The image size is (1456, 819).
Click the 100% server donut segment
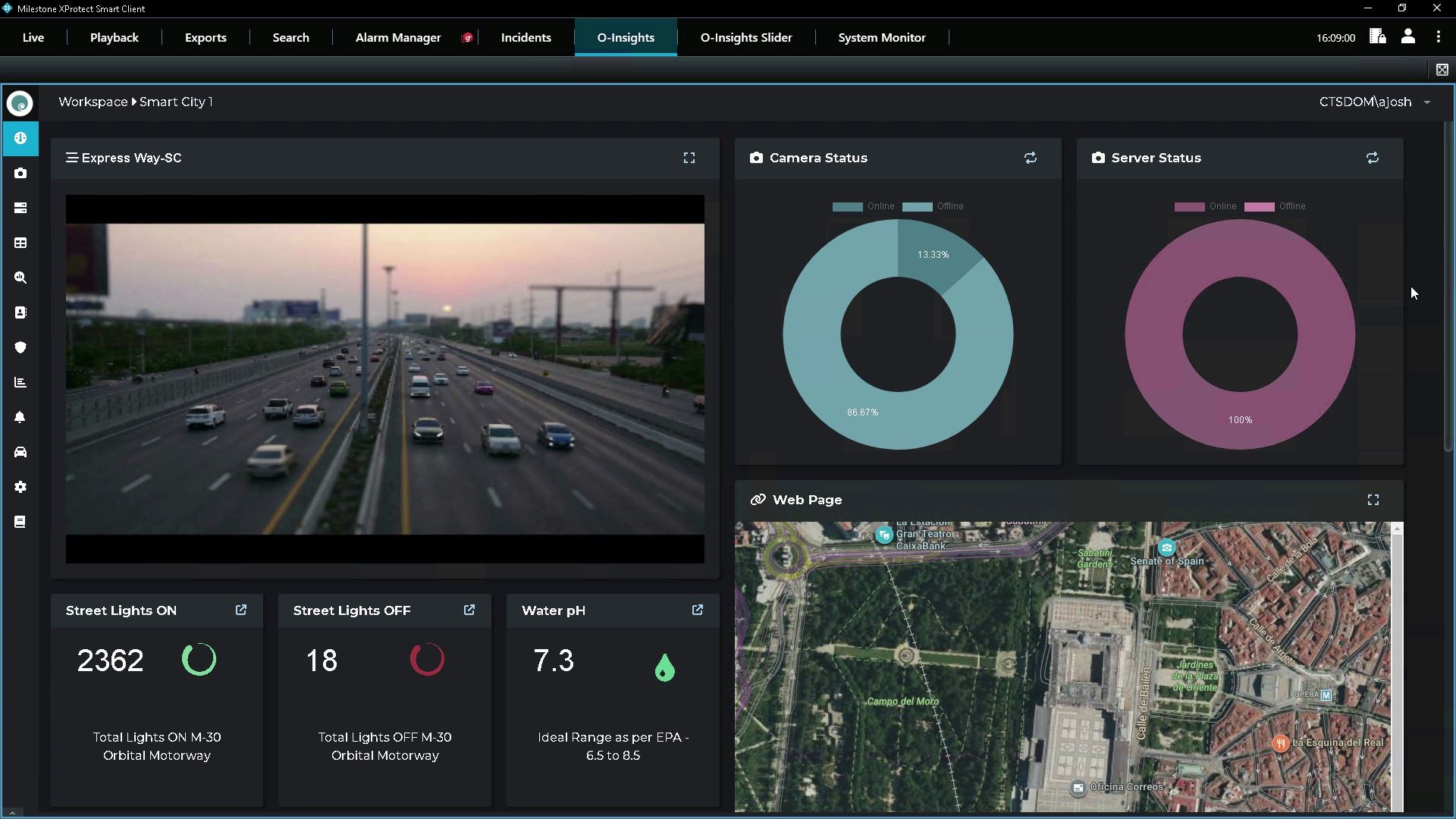coord(1240,419)
